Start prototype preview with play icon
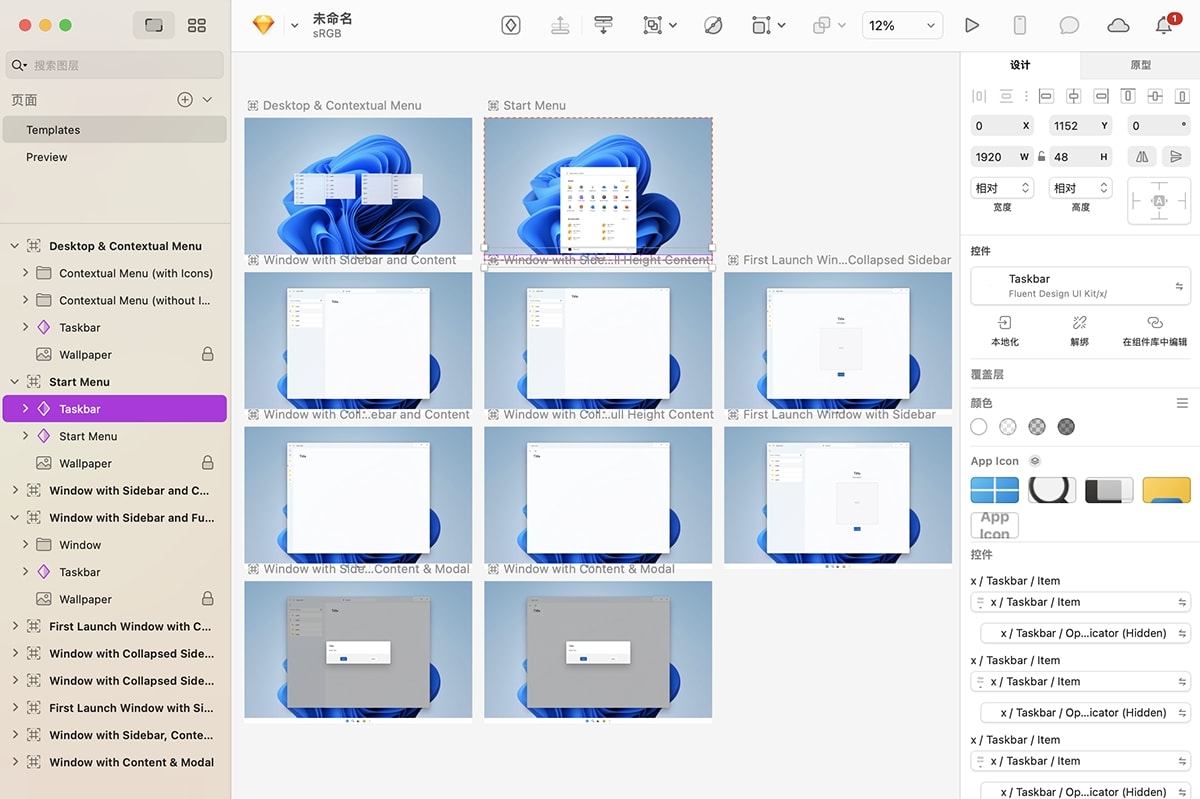1200x799 pixels. [x=971, y=26]
